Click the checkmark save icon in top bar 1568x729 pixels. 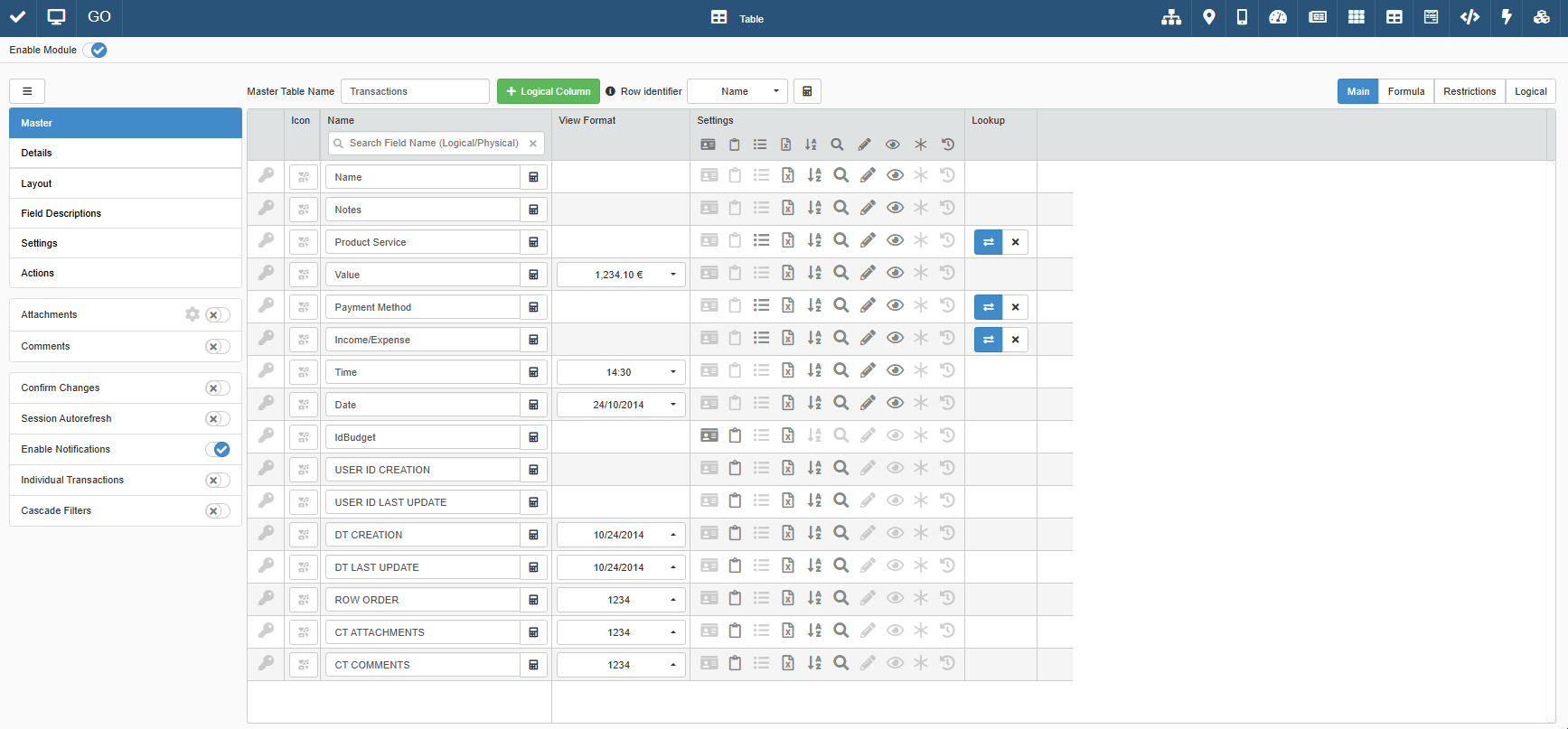click(x=17, y=17)
